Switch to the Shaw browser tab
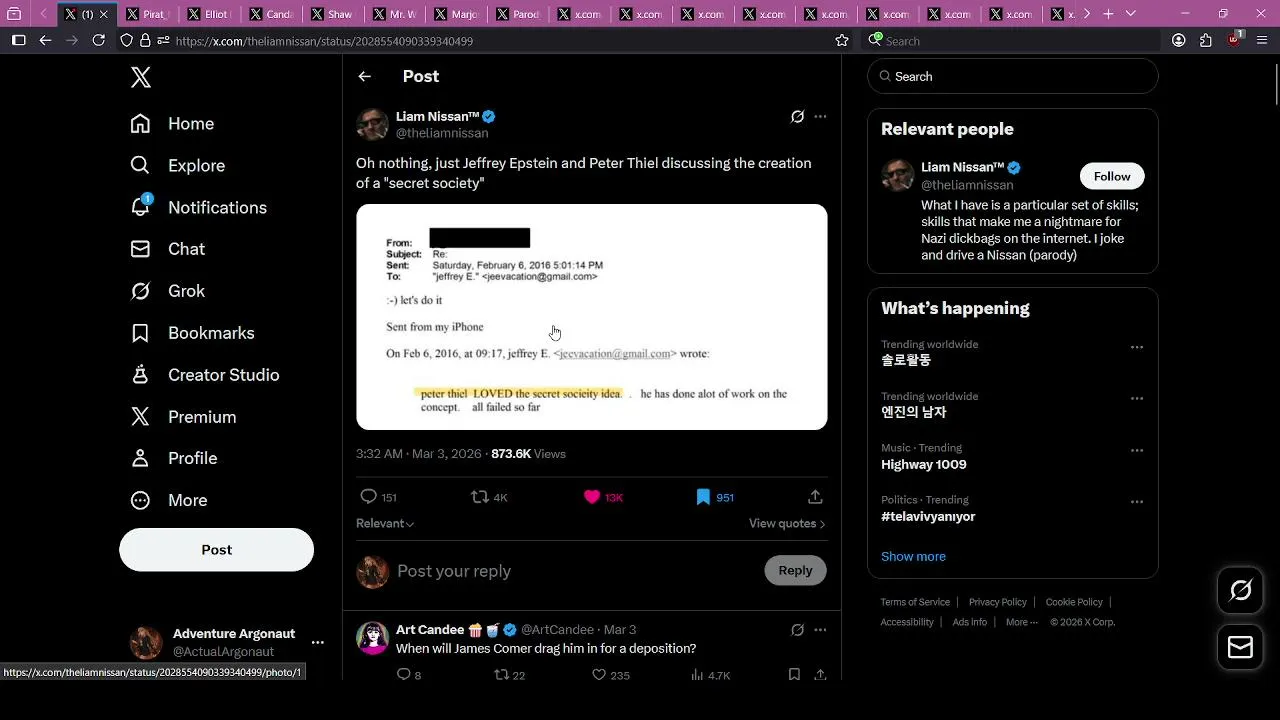 [x=333, y=14]
